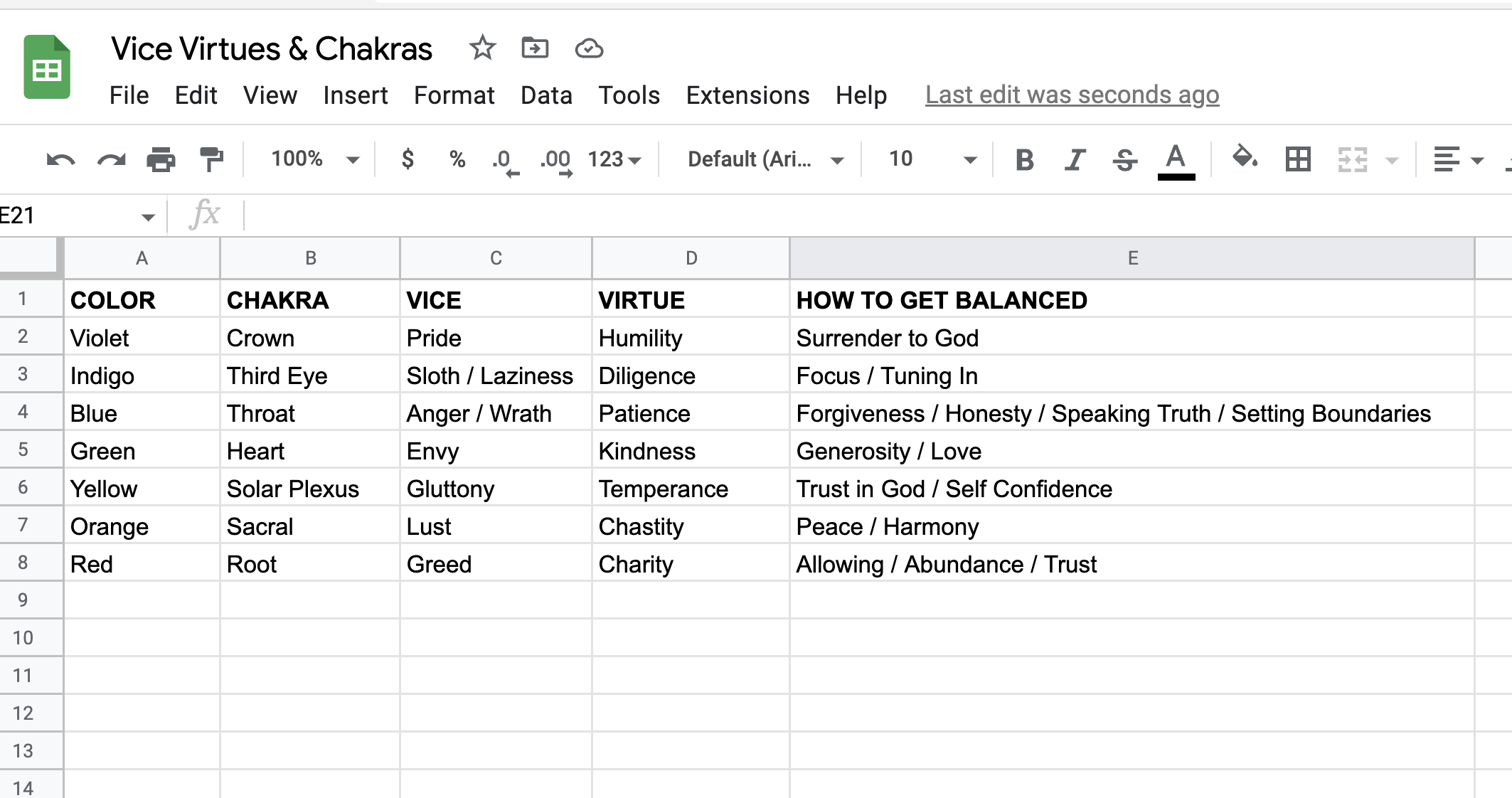This screenshot has height=798, width=1512.
Task: Open the Format menu
Action: 454,95
